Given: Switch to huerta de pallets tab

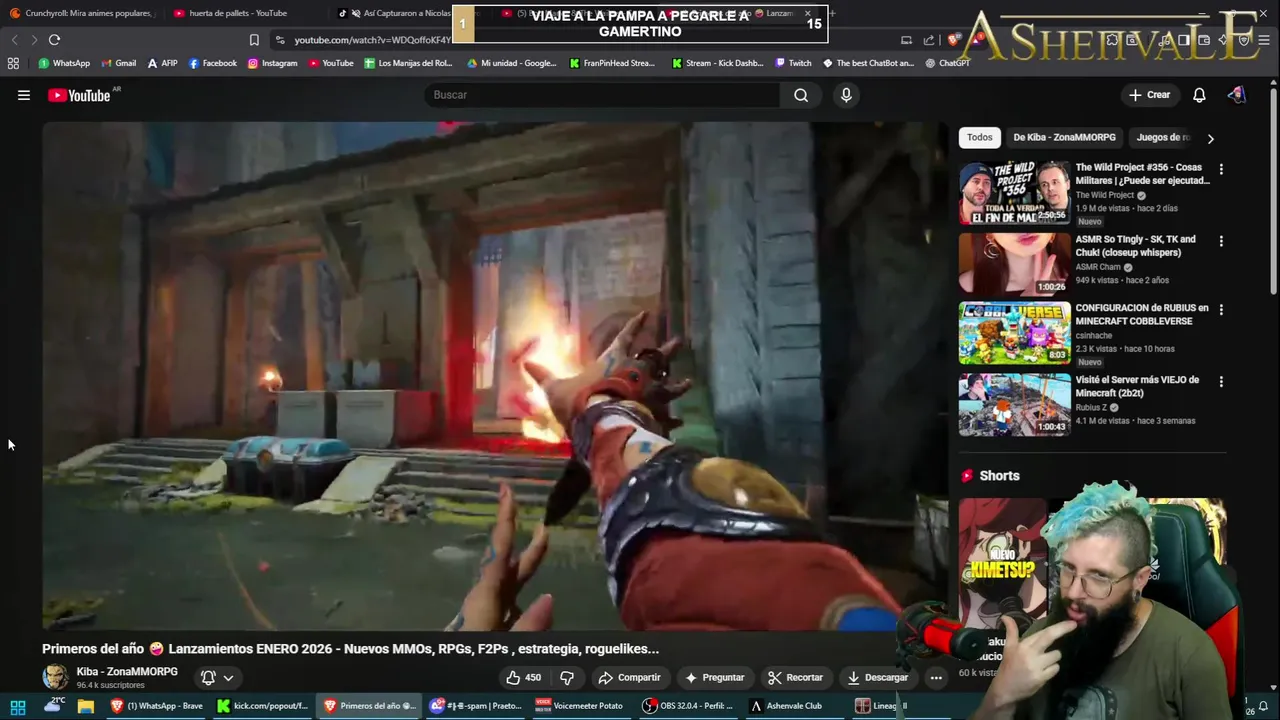Looking at the screenshot, I should tap(238, 13).
